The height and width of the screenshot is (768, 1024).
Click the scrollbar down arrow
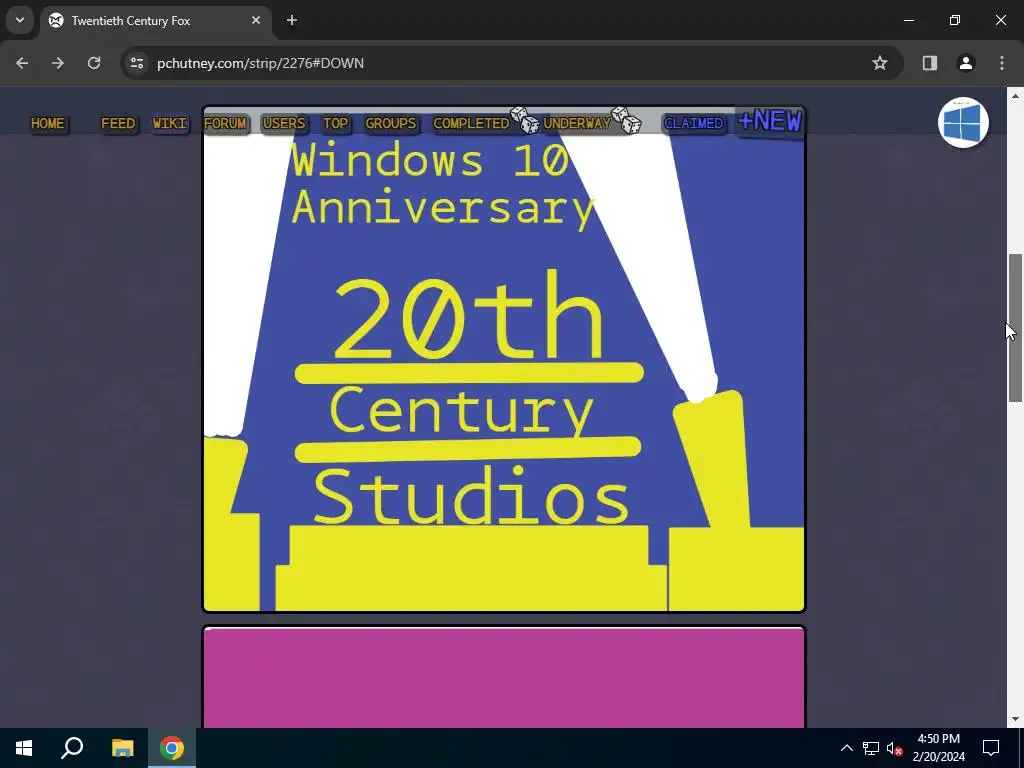(x=1015, y=719)
